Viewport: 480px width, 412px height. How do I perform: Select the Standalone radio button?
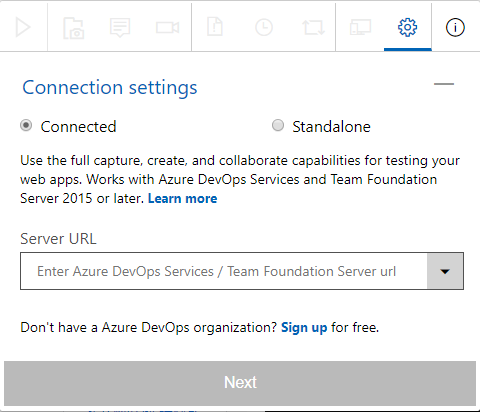pos(278,126)
